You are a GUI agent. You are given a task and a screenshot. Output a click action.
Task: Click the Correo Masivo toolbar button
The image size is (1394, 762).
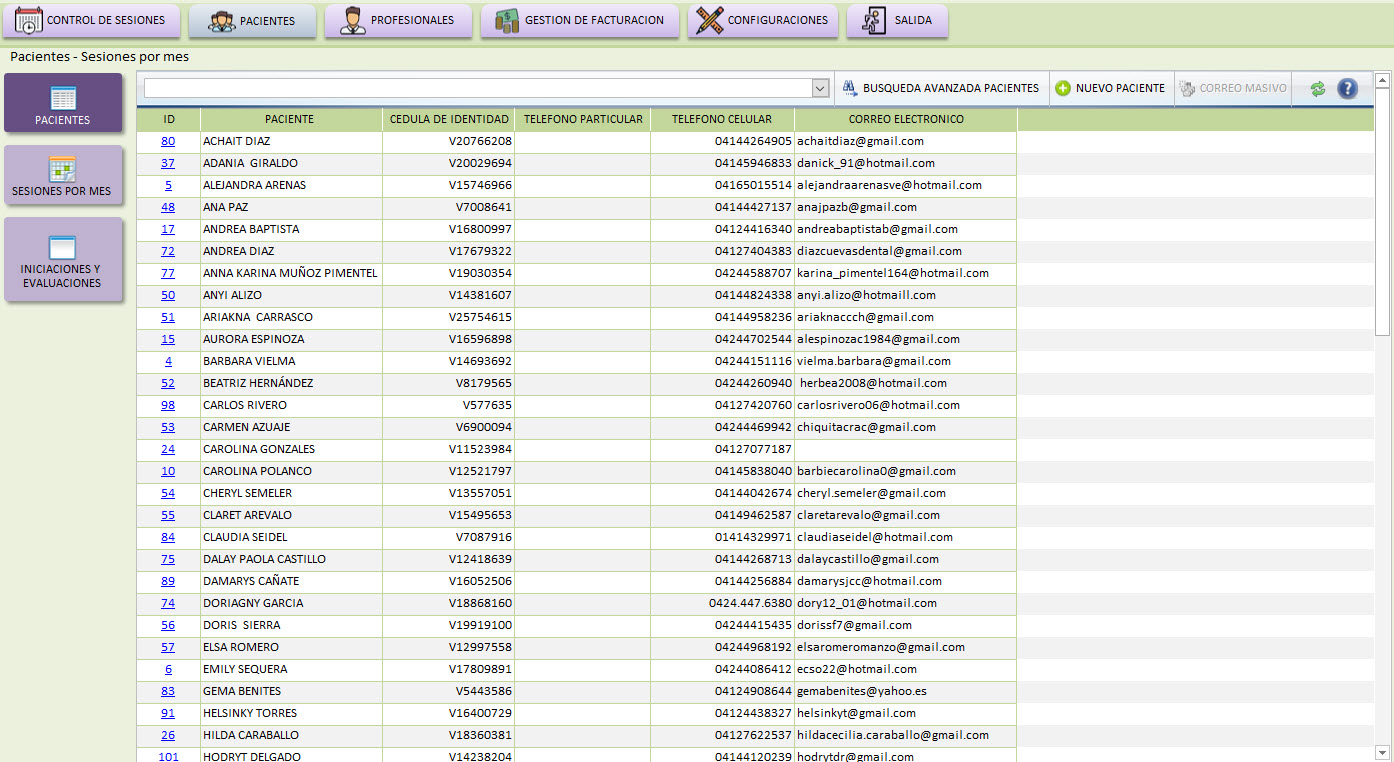coord(1232,88)
